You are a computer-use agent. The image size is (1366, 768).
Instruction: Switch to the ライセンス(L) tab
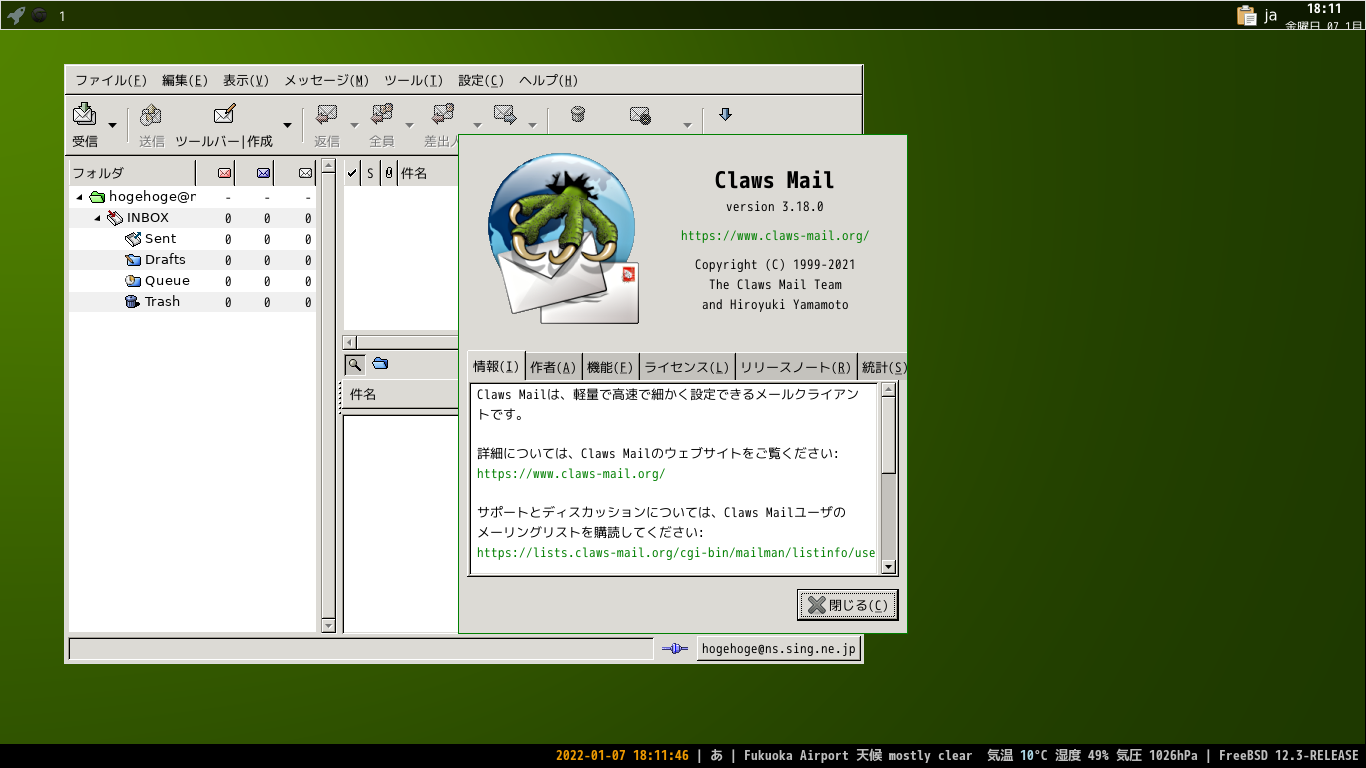click(x=687, y=368)
